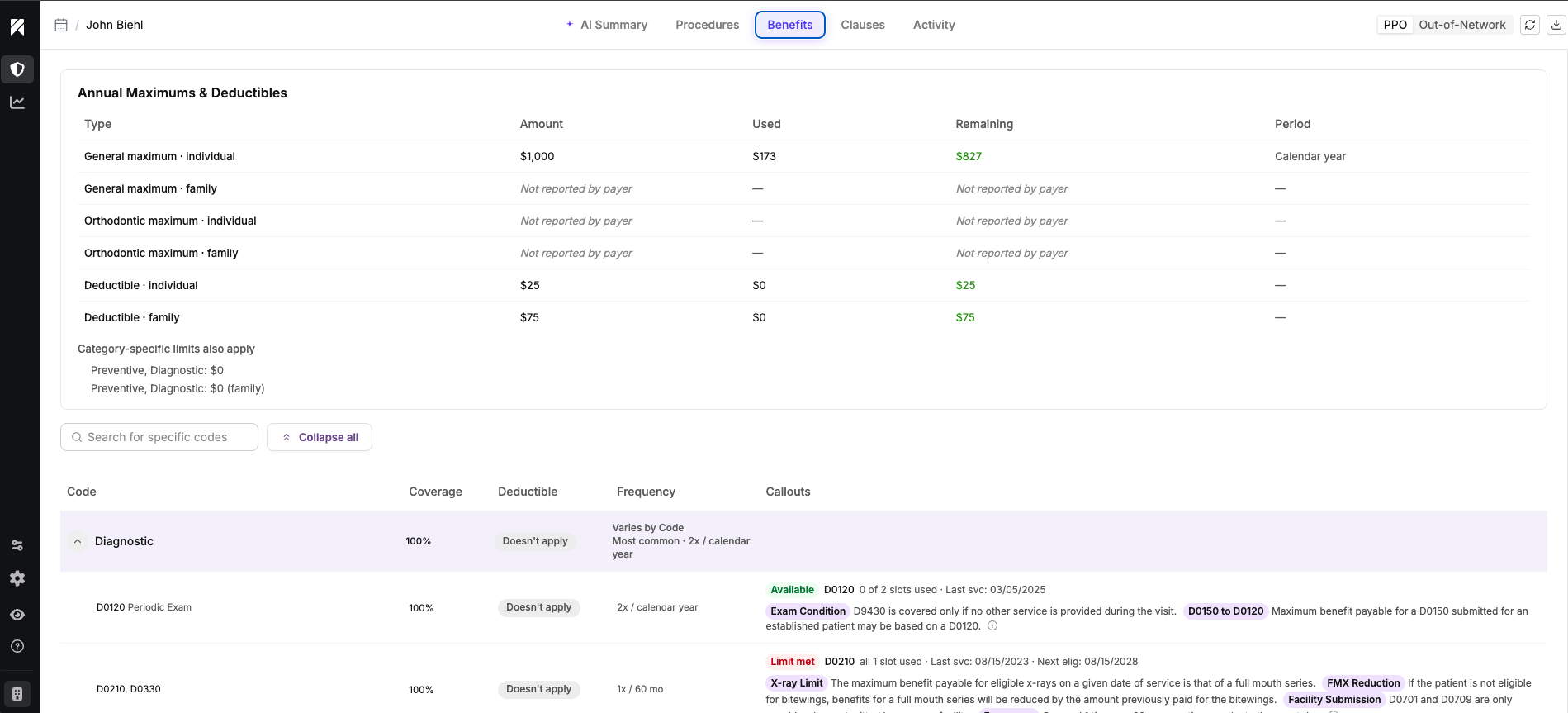The image size is (1568, 713).
Task: Click the magnifier icon in the code search box
Action: pyautogui.click(x=77, y=437)
